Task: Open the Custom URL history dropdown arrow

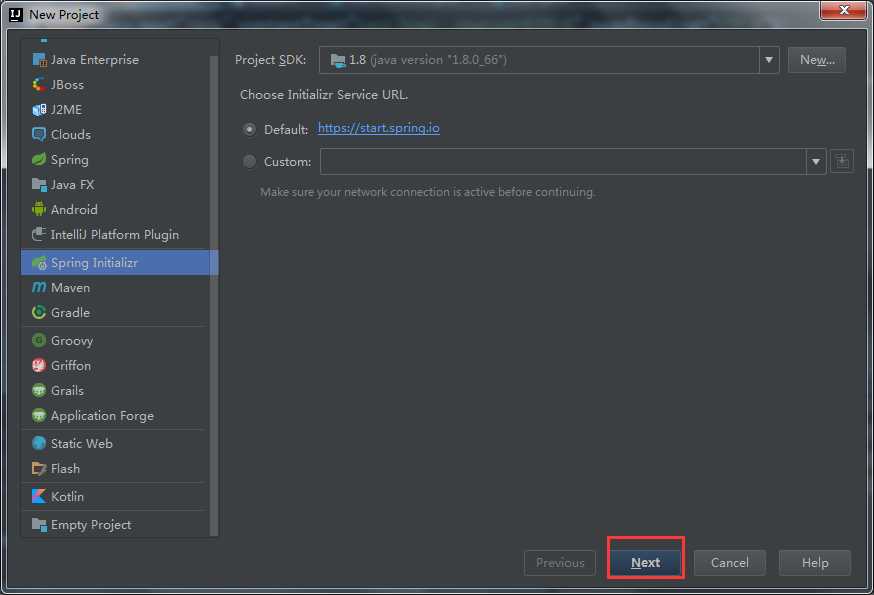Action: tap(816, 162)
